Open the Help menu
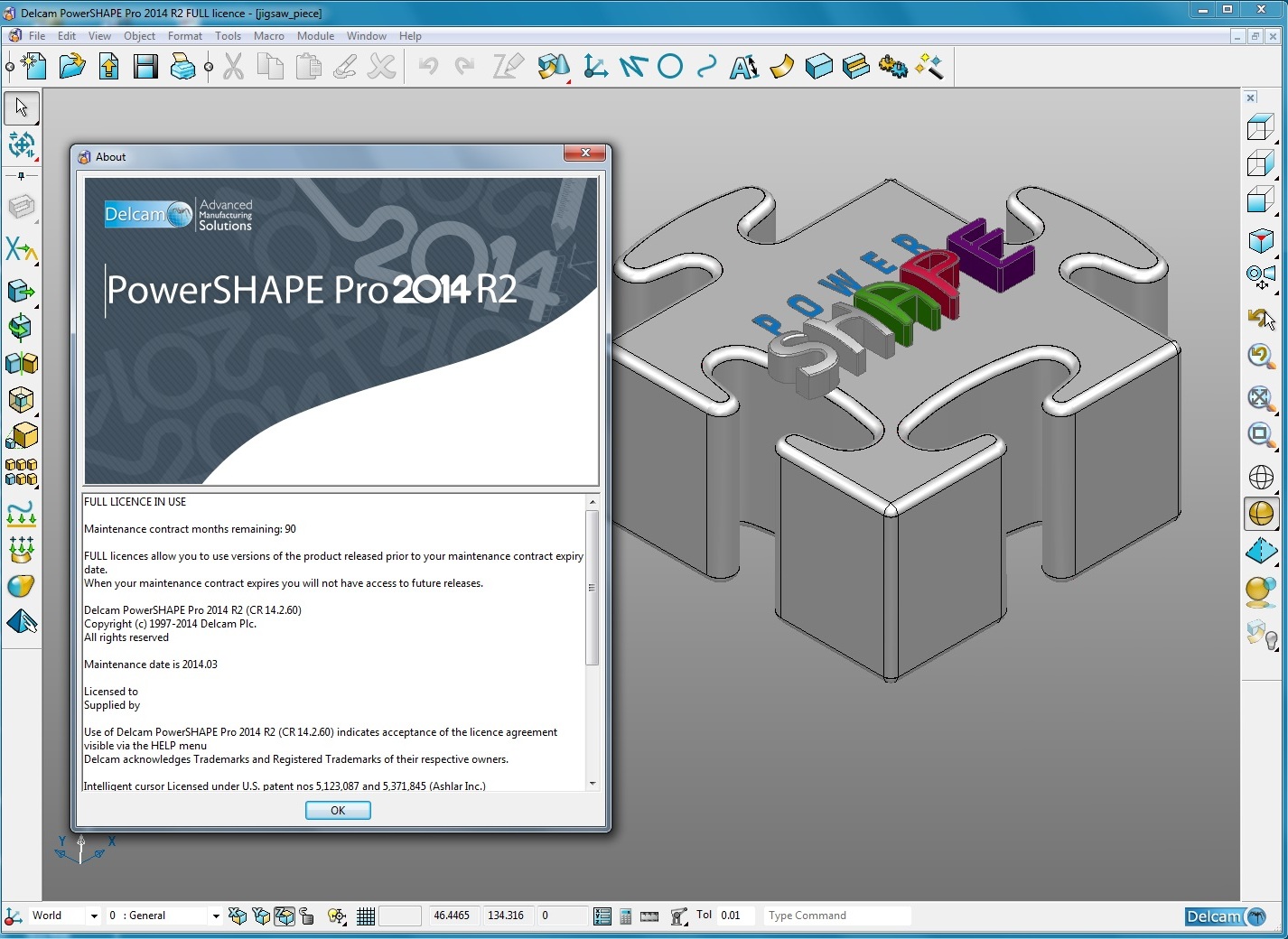1288x939 pixels. pyautogui.click(x=410, y=36)
